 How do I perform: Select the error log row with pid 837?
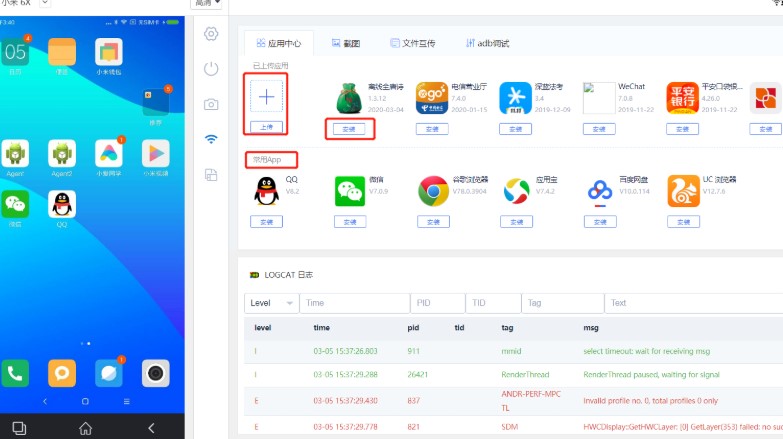tap(513, 401)
